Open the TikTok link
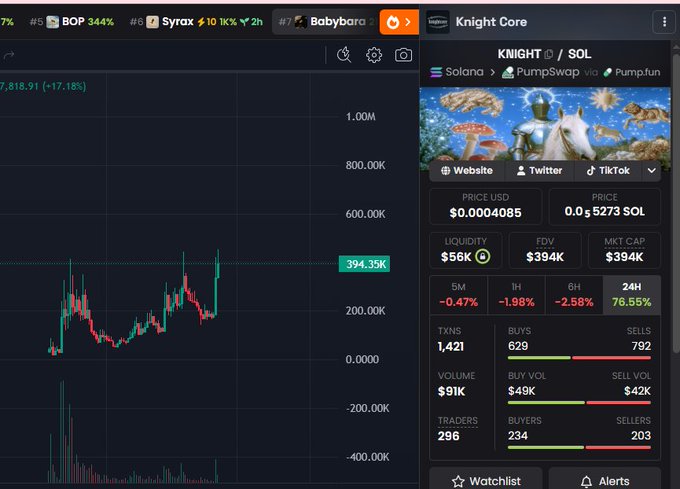 tap(608, 170)
